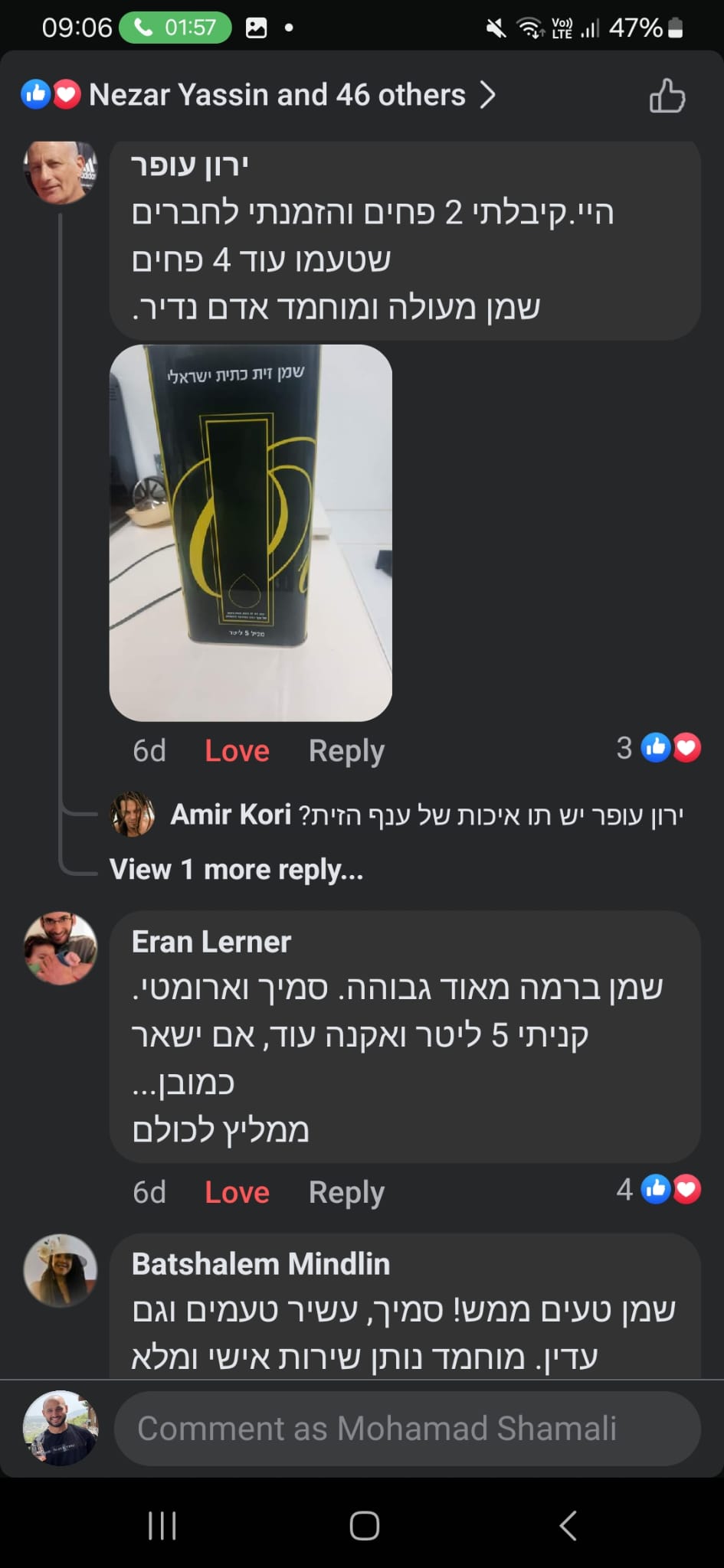The width and height of the screenshot is (724, 1568).
Task: Toggle Love on Eran Lerner's comment
Action: 237,1192
